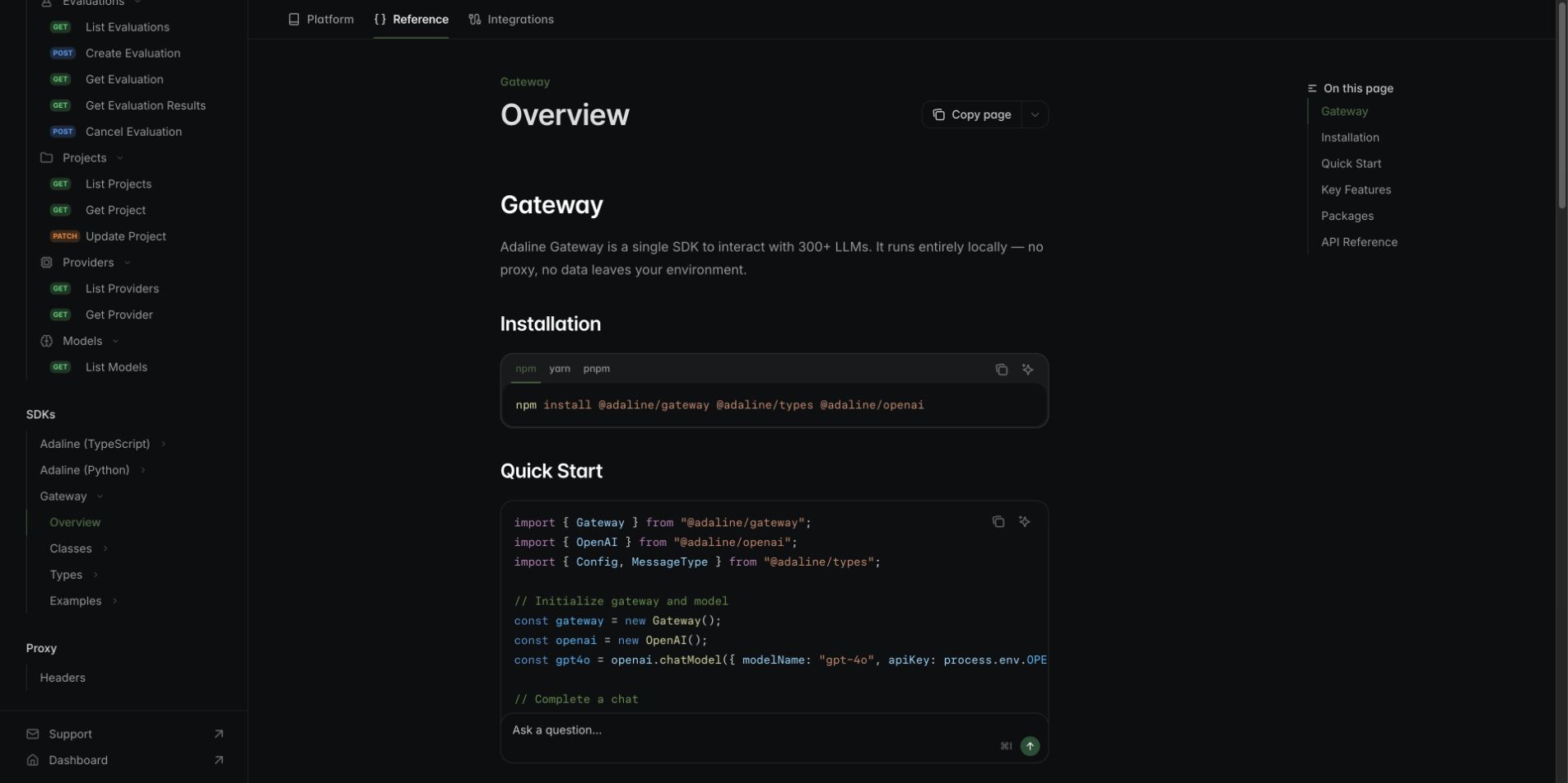Open Get Evaluation Results endpoint
This screenshot has height=783, width=1568.
(x=146, y=106)
